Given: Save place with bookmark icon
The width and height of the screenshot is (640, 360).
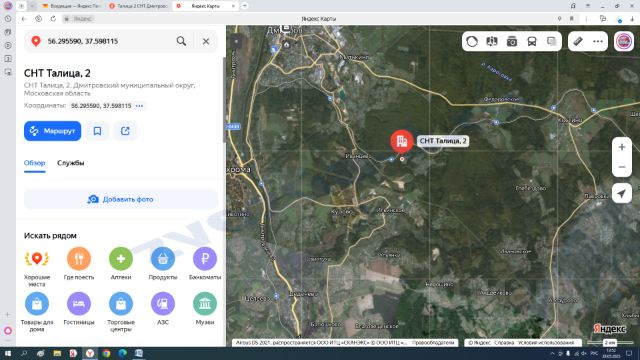Looking at the screenshot, I should tap(97, 131).
